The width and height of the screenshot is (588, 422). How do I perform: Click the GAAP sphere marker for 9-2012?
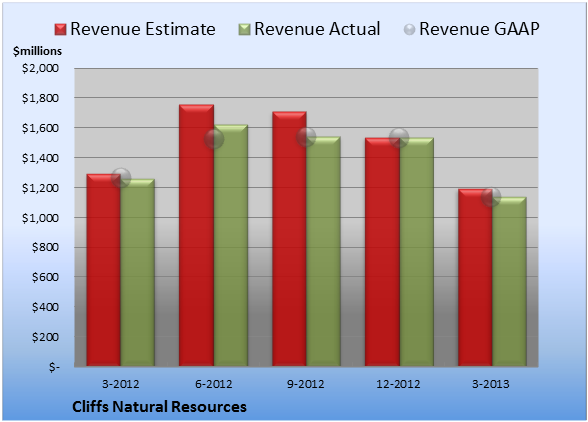click(x=306, y=137)
